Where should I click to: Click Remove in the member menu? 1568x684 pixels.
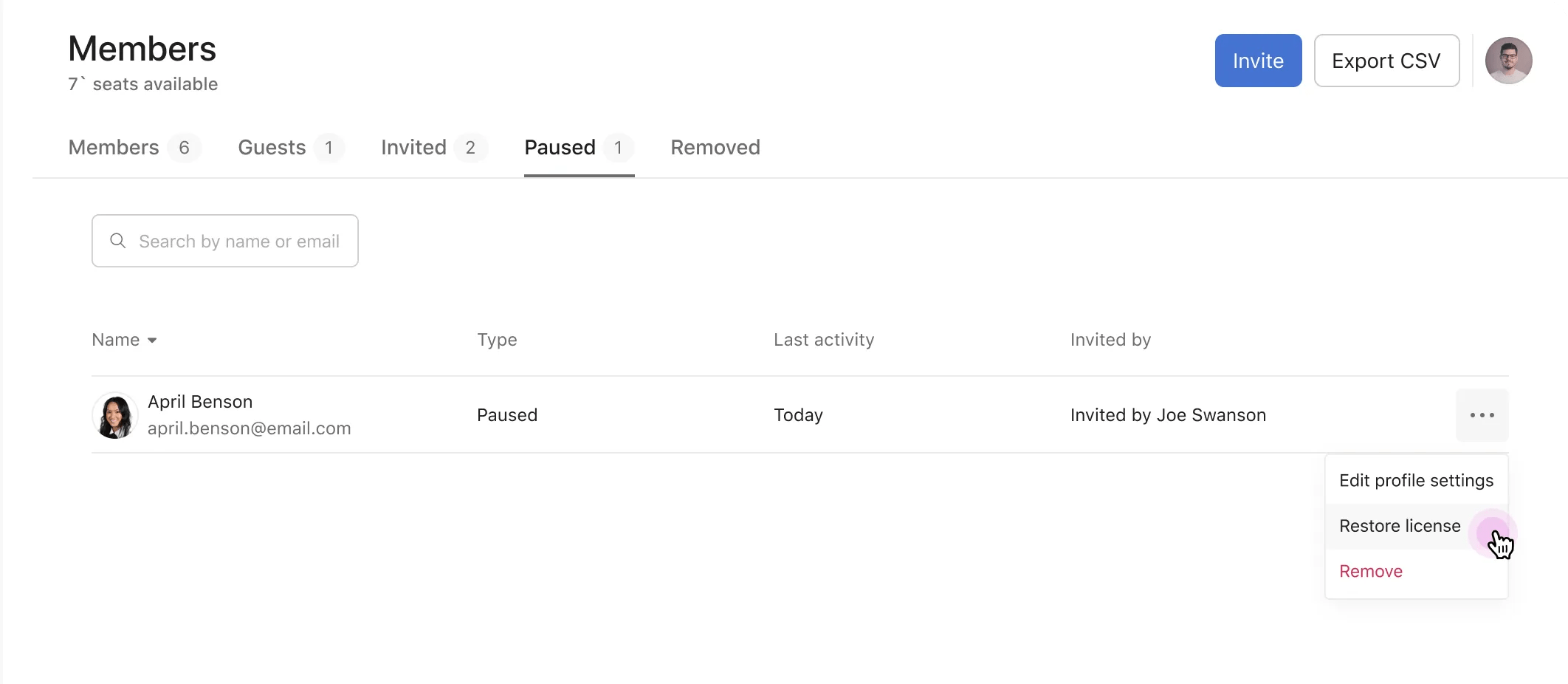click(1371, 572)
